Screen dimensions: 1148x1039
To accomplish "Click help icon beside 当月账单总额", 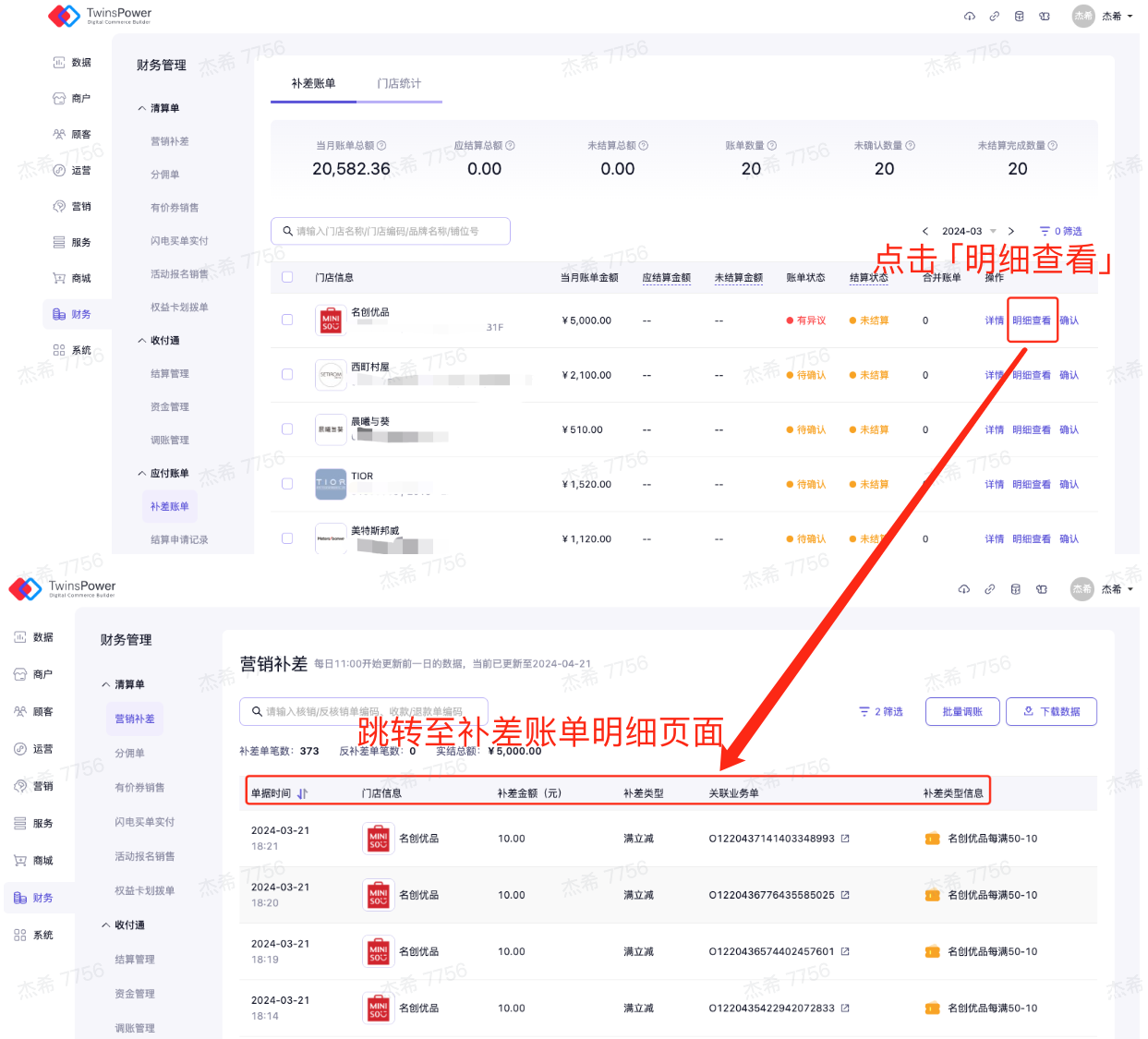I will 381,146.
